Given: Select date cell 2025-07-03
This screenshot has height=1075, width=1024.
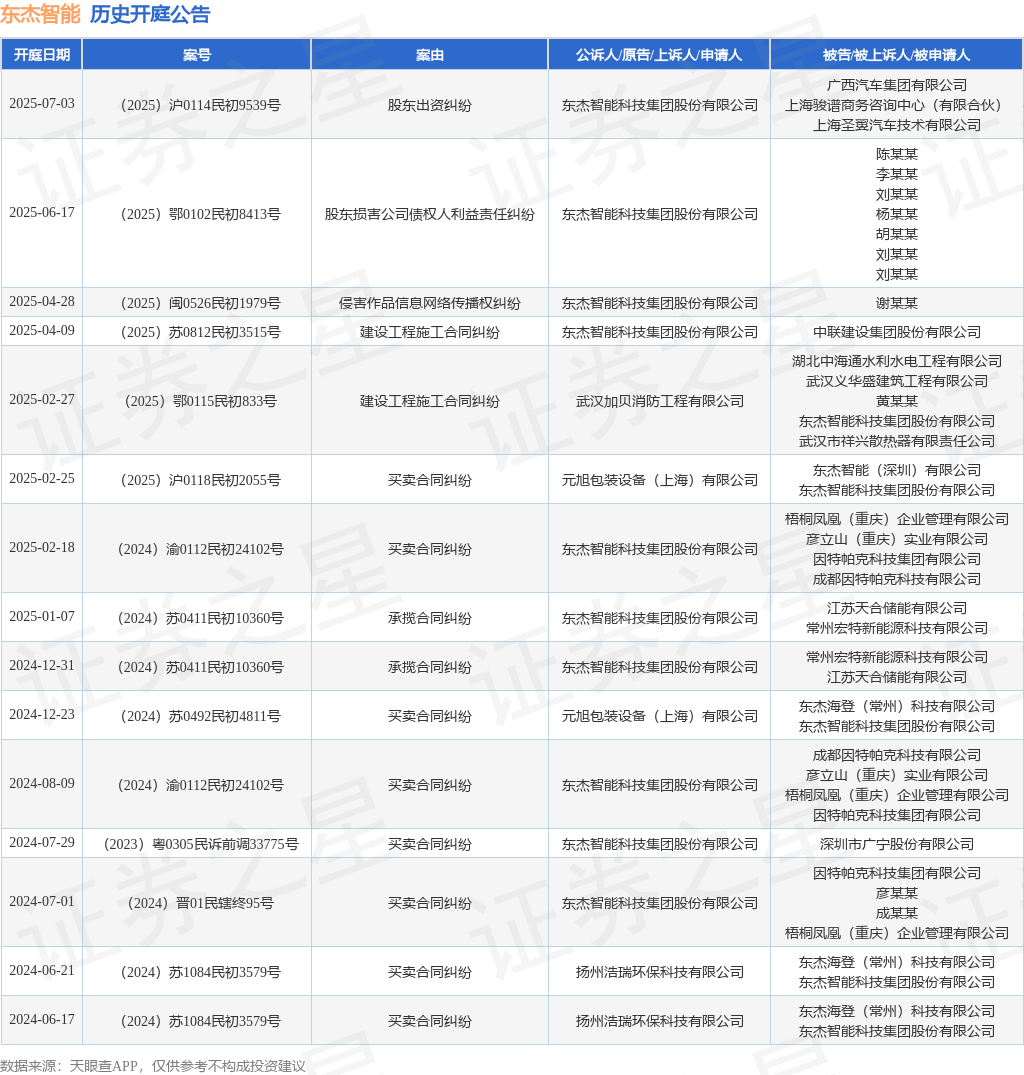Looking at the screenshot, I should [x=42, y=104].
